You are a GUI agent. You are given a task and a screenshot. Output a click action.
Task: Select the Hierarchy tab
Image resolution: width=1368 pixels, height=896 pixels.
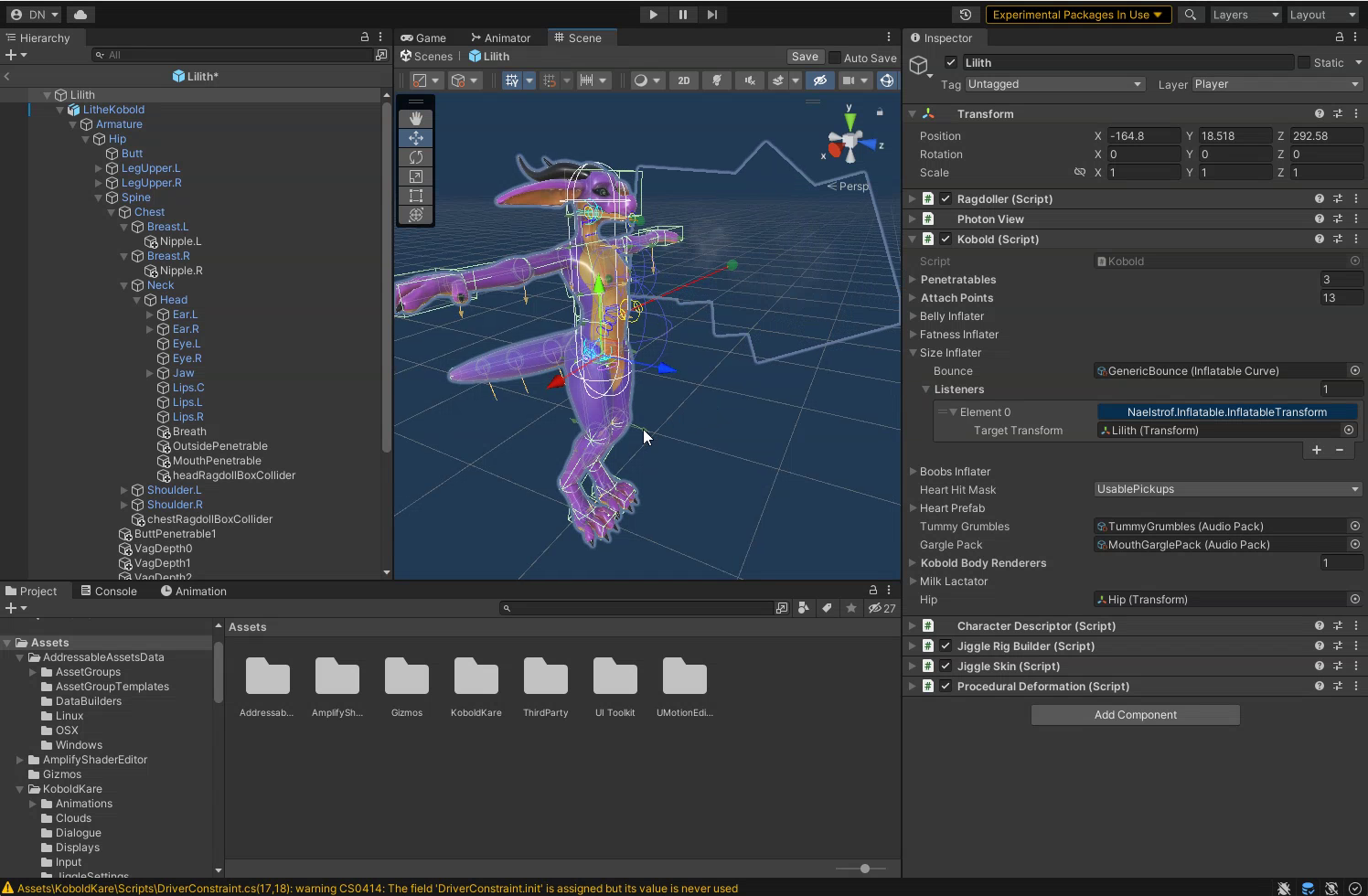click(x=37, y=37)
